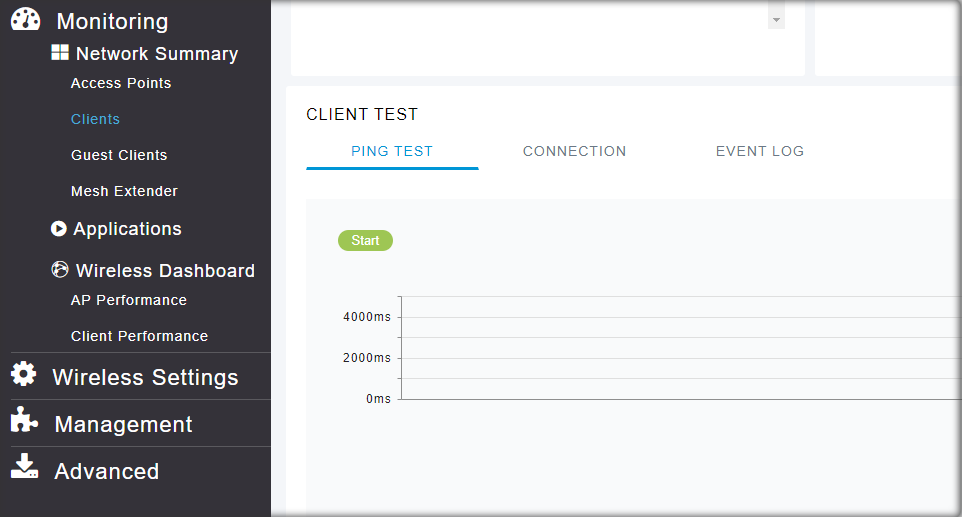Open Access Points page
This screenshot has height=517, width=962.
pyautogui.click(x=121, y=83)
